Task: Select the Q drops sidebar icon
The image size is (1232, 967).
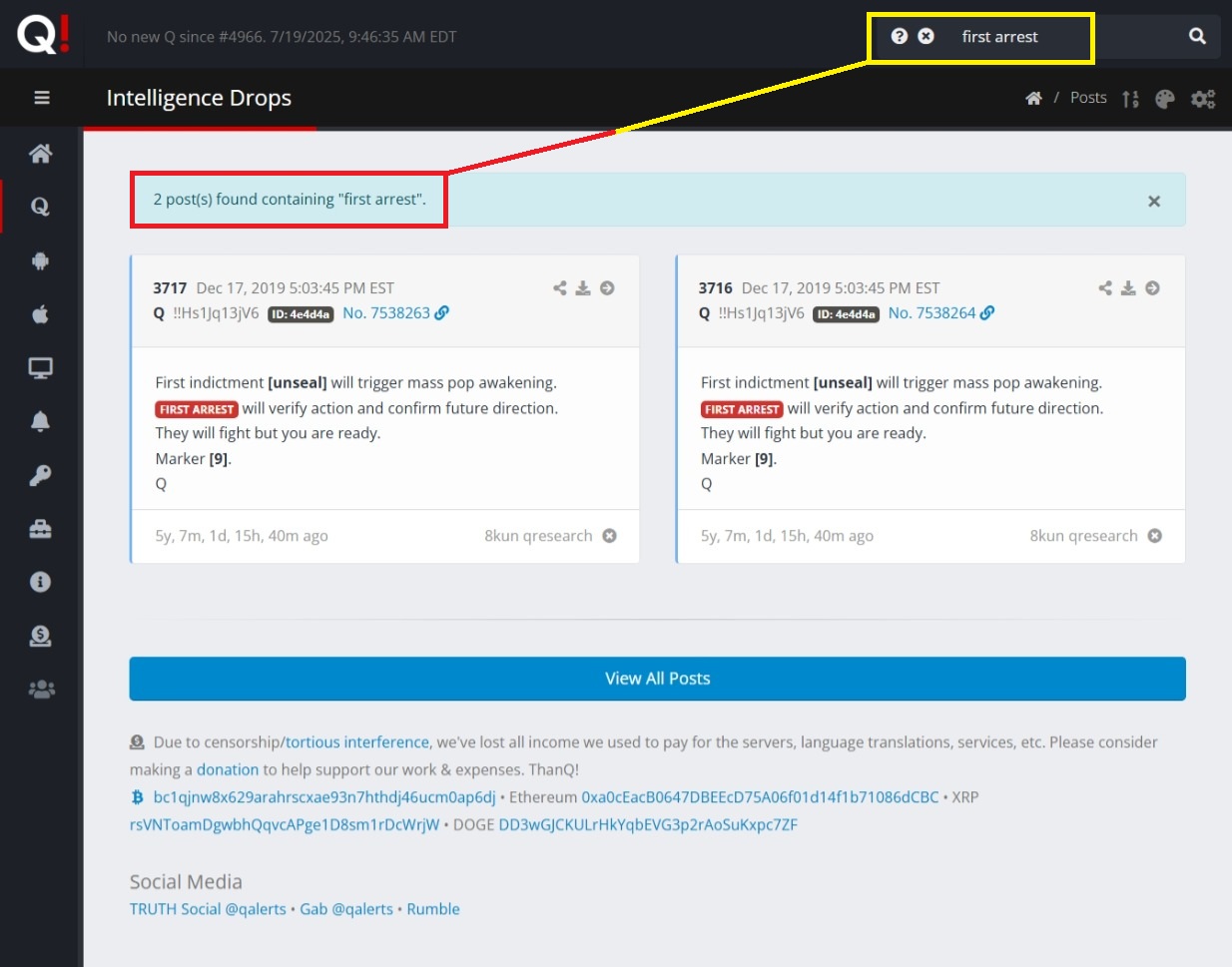Action: (41, 207)
